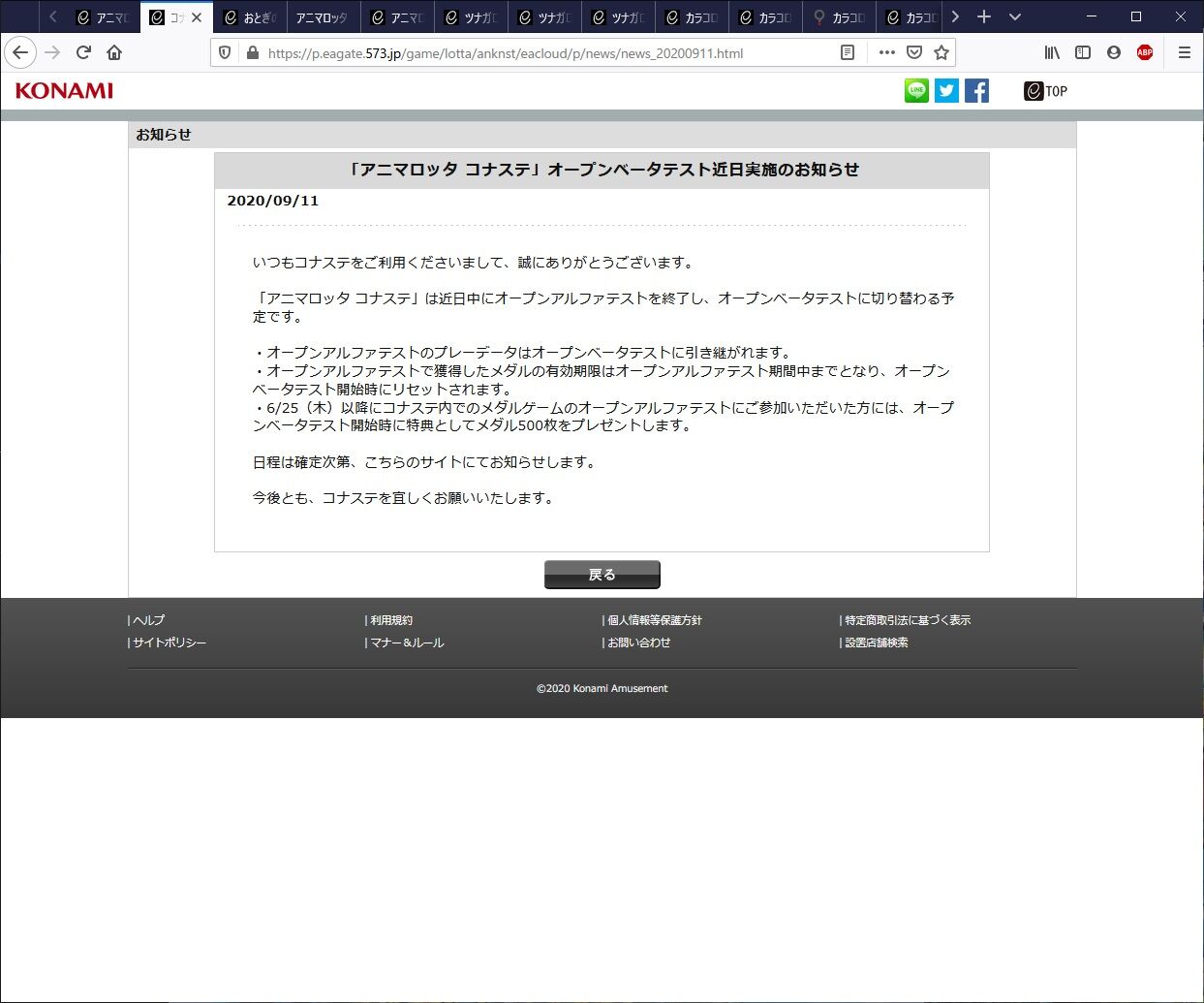
Task: Click the 戻る button
Action: pos(602,575)
